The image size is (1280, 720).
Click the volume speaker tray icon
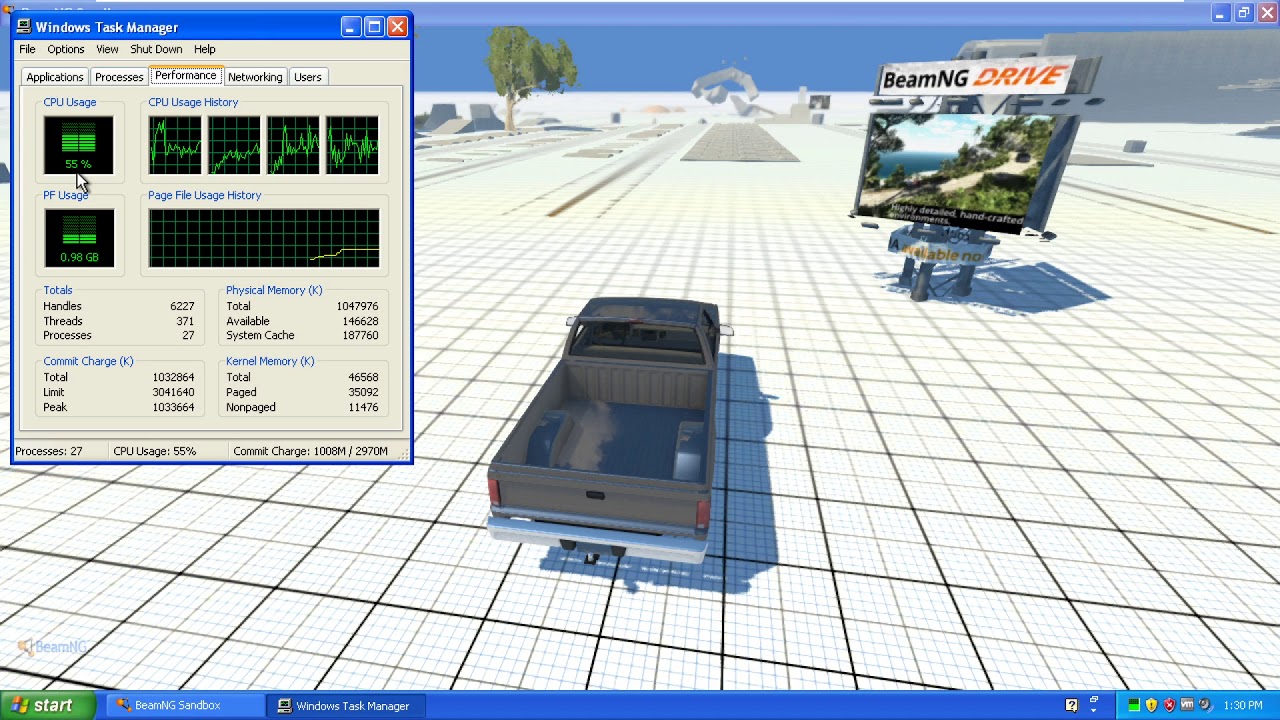(x=1204, y=705)
